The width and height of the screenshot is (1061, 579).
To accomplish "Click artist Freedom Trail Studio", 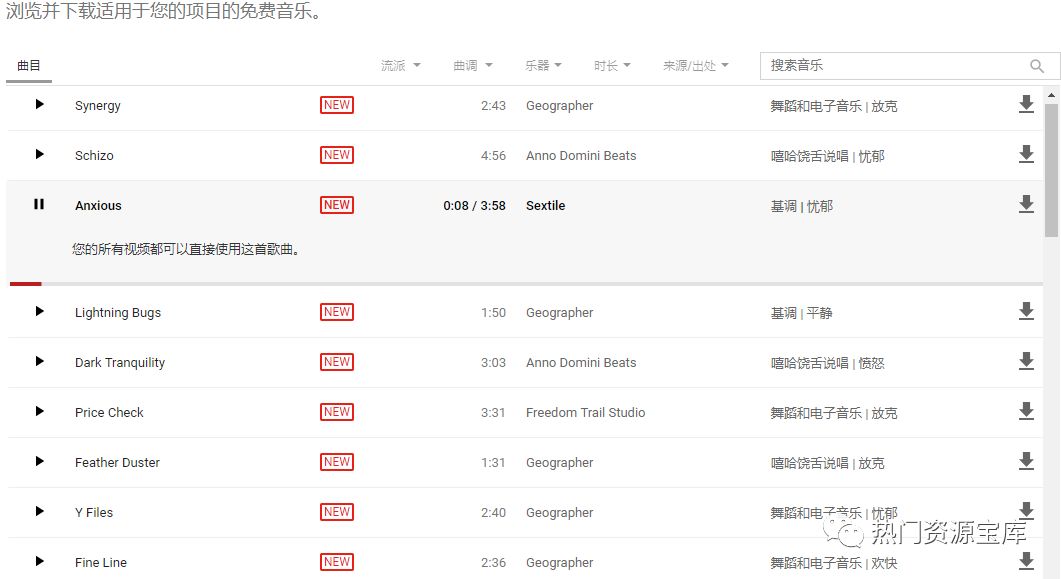I will click(x=585, y=413).
